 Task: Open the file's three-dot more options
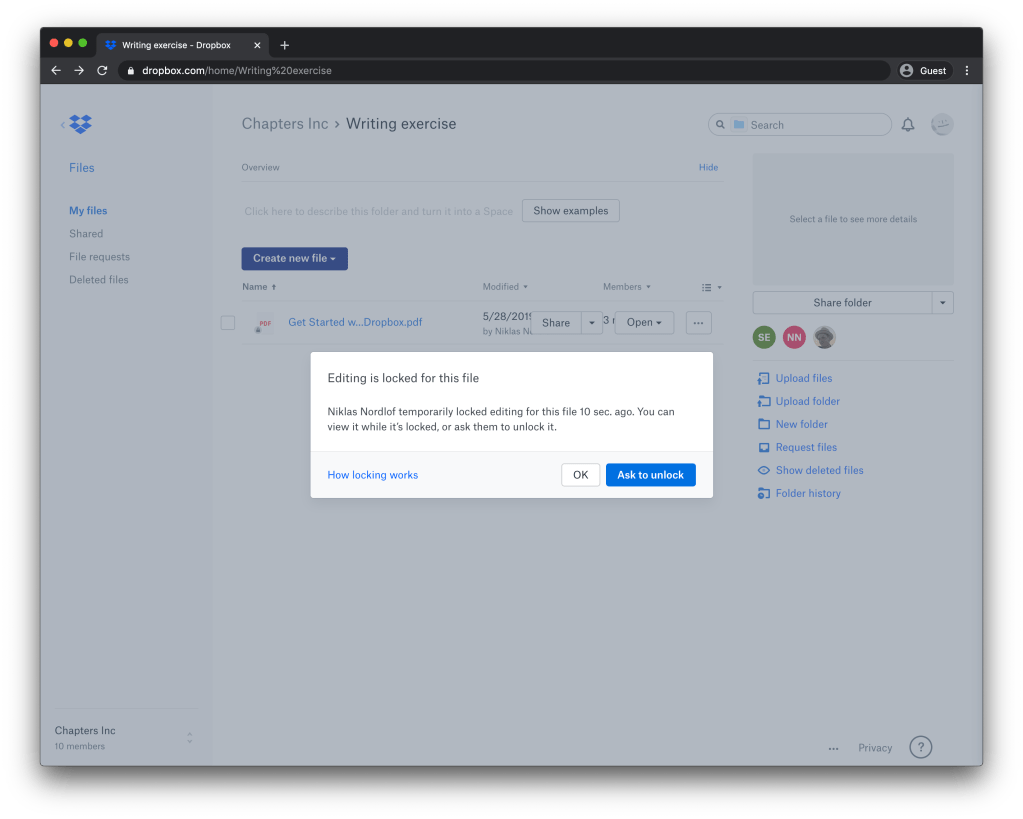pos(698,323)
